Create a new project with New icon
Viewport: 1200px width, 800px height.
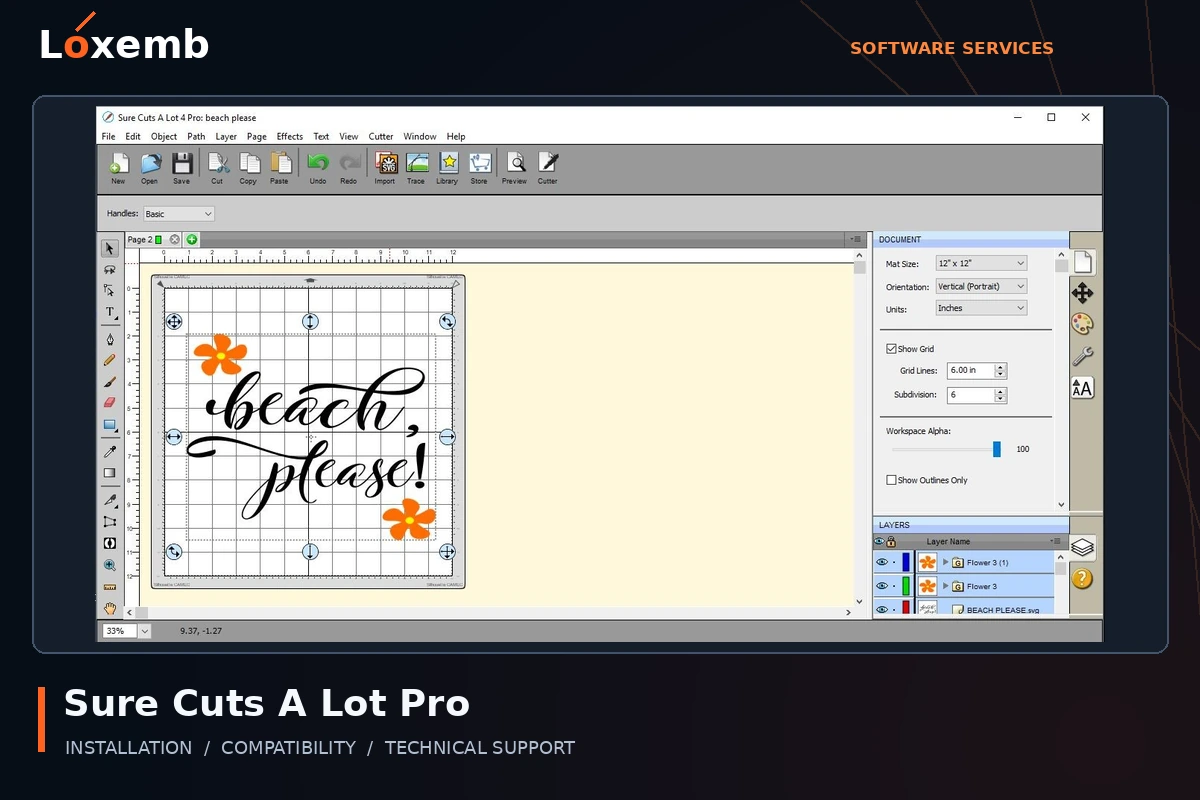click(118, 163)
